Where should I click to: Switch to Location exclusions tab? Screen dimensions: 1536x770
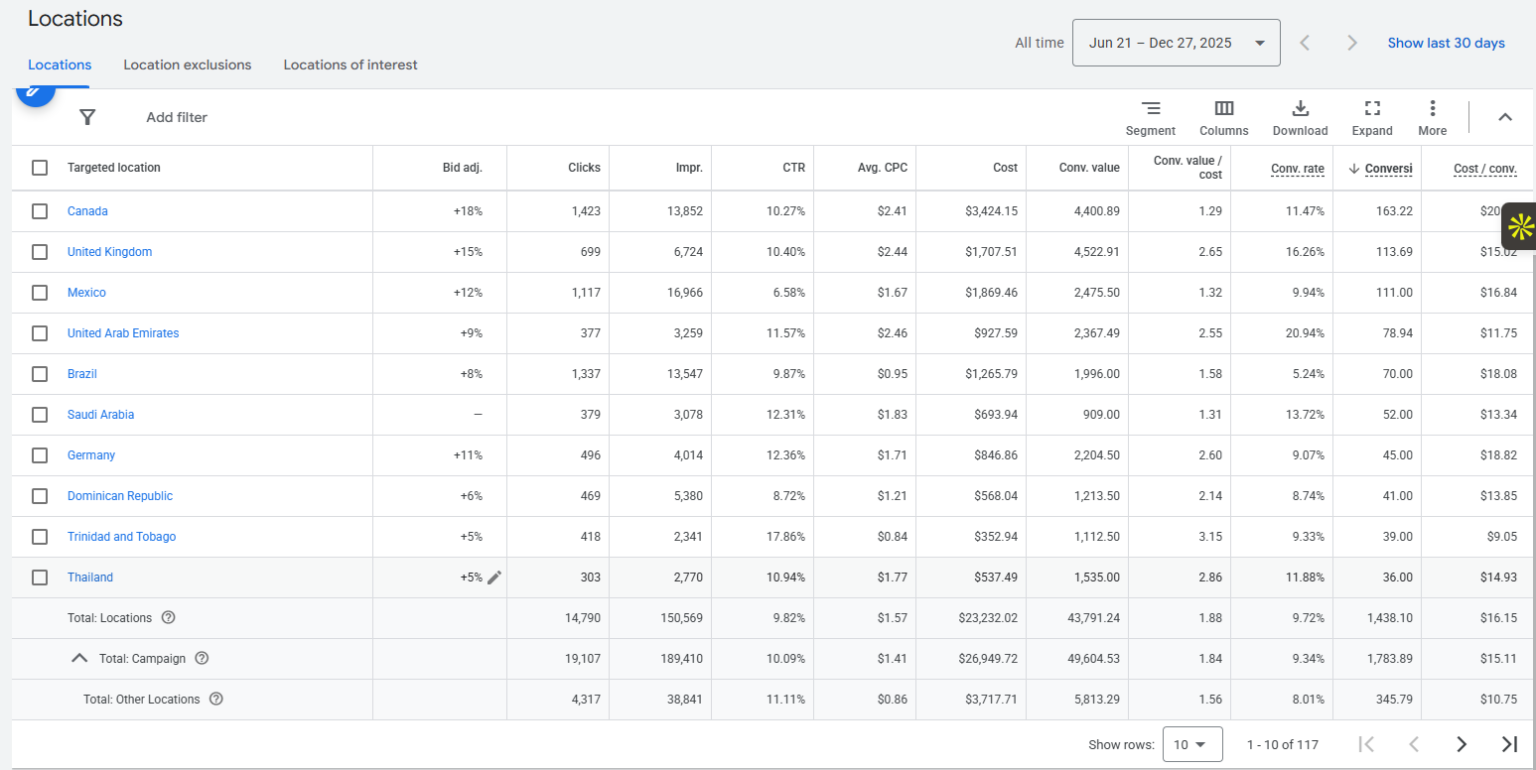point(187,65)
